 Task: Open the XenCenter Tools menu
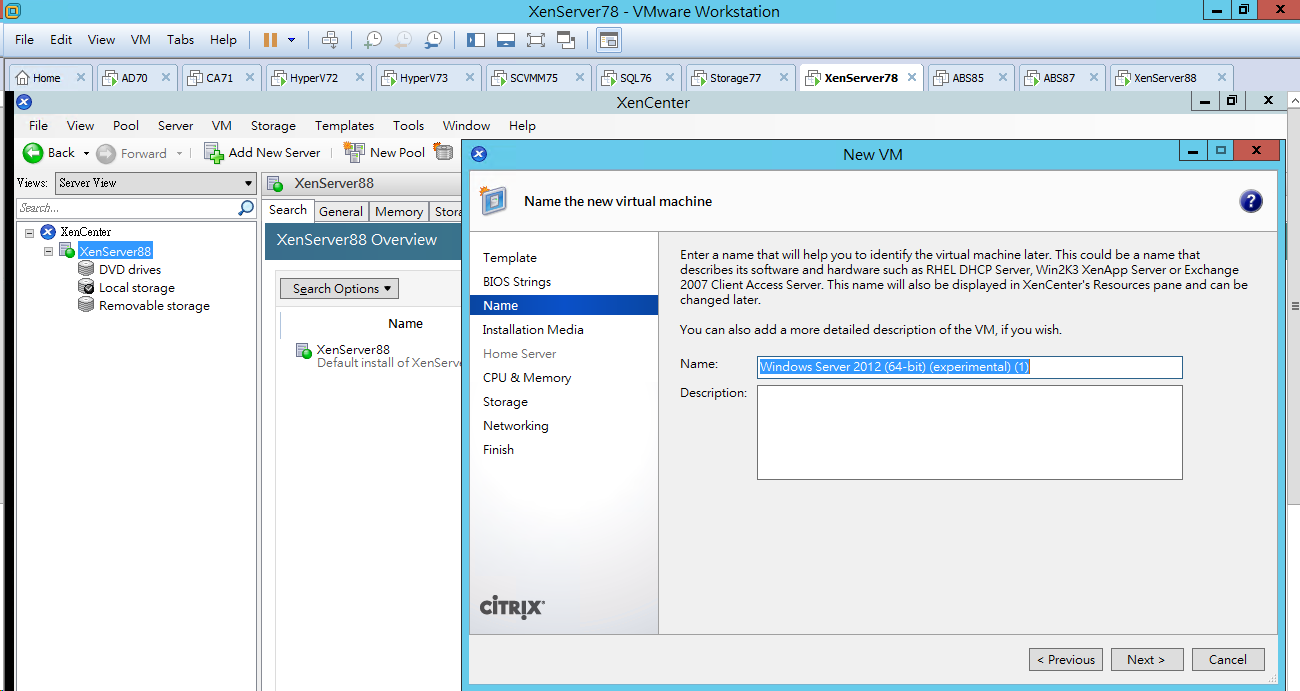pos(408,126)
